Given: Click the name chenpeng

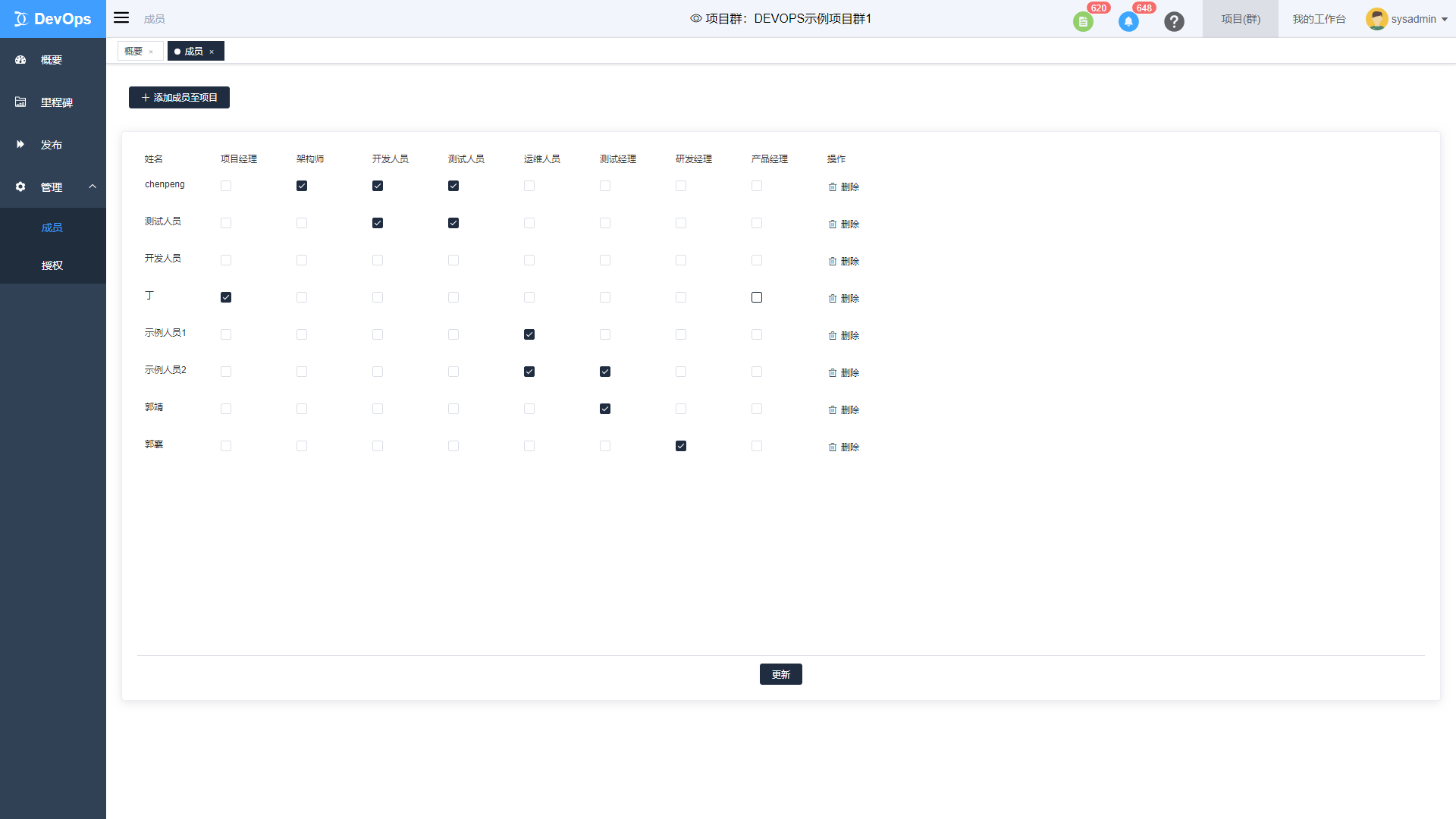Looking at the screenshot, I should 165,184.
